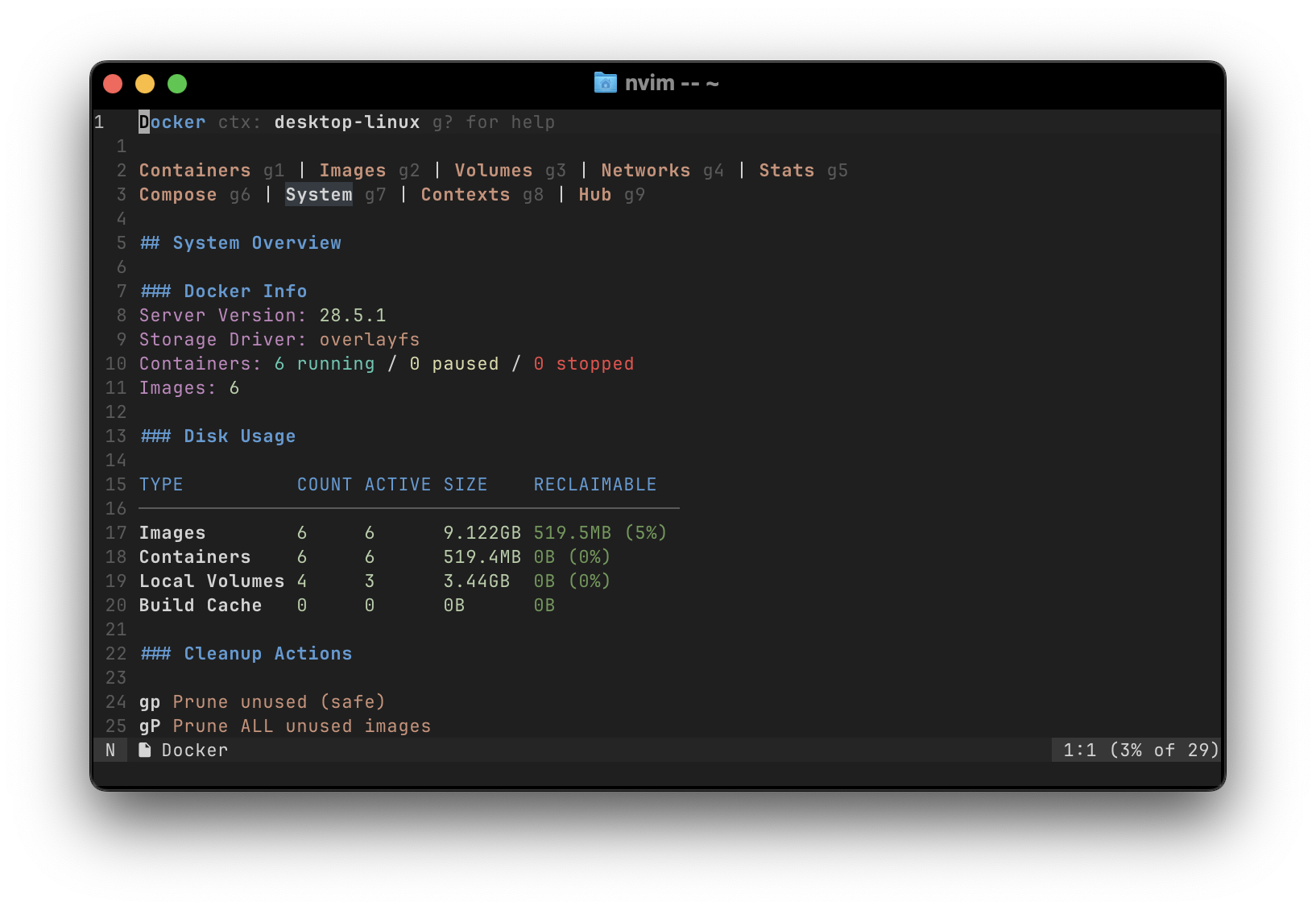
Task: Click the Images row label in disk table
Action: [x=172, y=533]
